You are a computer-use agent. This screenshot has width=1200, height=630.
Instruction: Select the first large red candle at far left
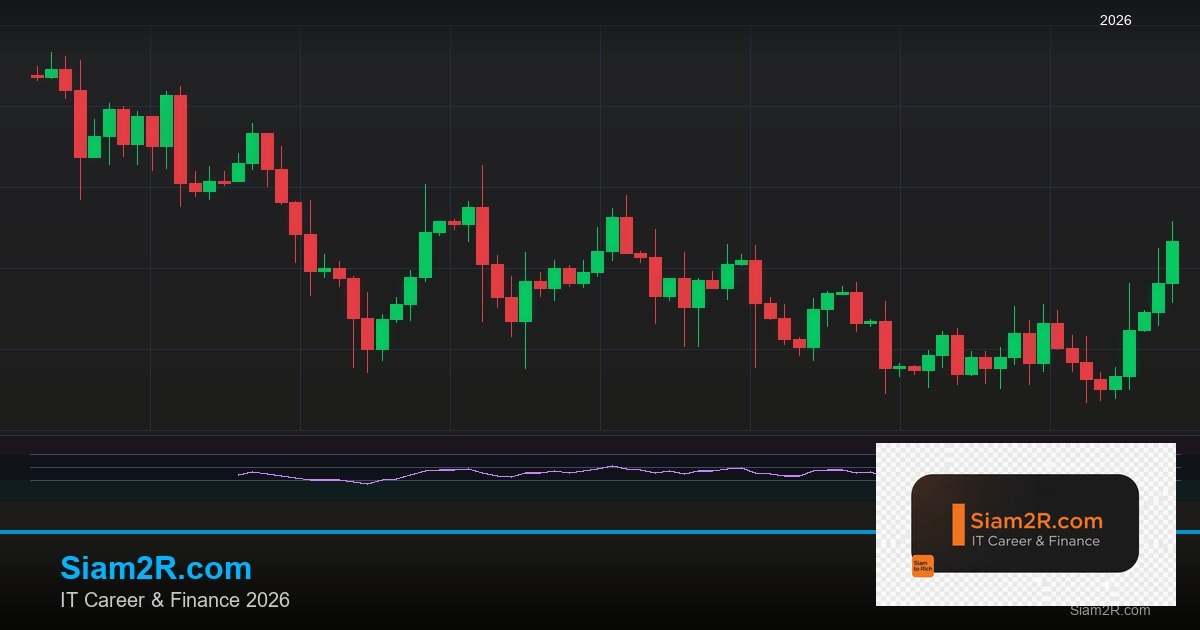(x=80, y=123)
